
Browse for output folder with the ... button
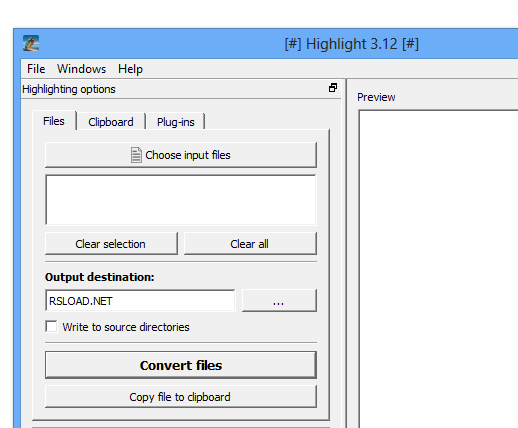pos(279,301)
